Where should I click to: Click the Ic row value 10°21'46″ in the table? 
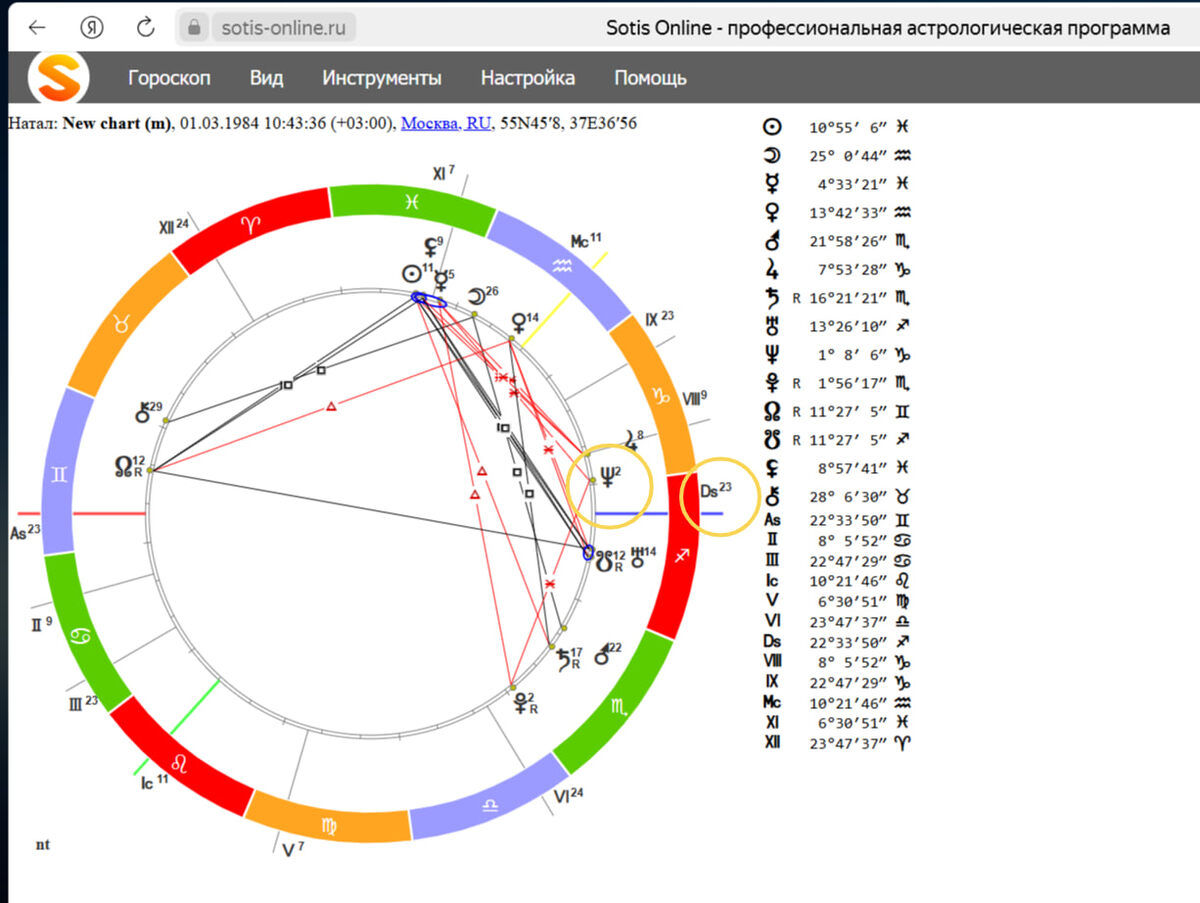(x=847, y=580)
